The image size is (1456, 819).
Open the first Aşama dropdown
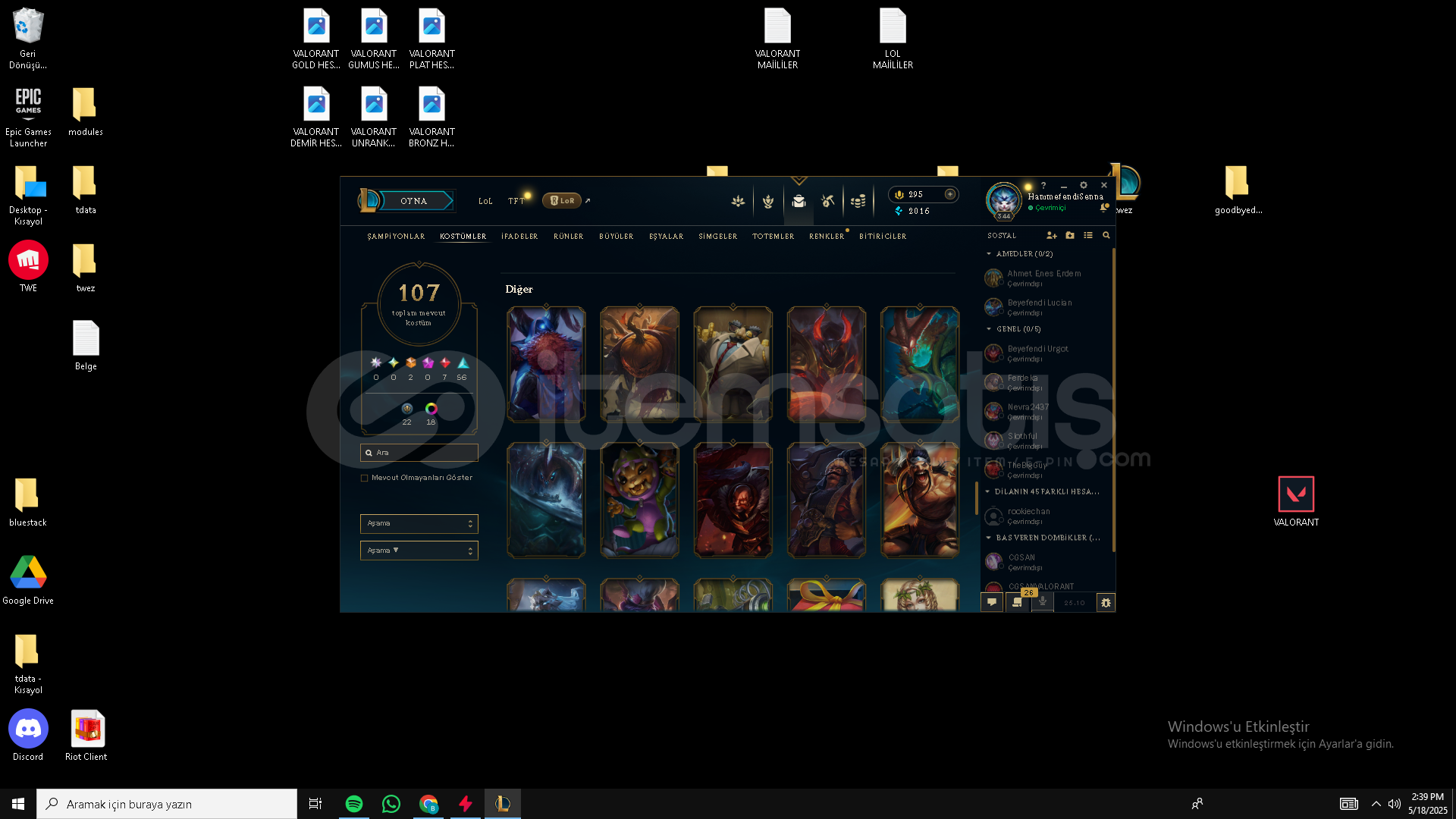coord(419,523)
